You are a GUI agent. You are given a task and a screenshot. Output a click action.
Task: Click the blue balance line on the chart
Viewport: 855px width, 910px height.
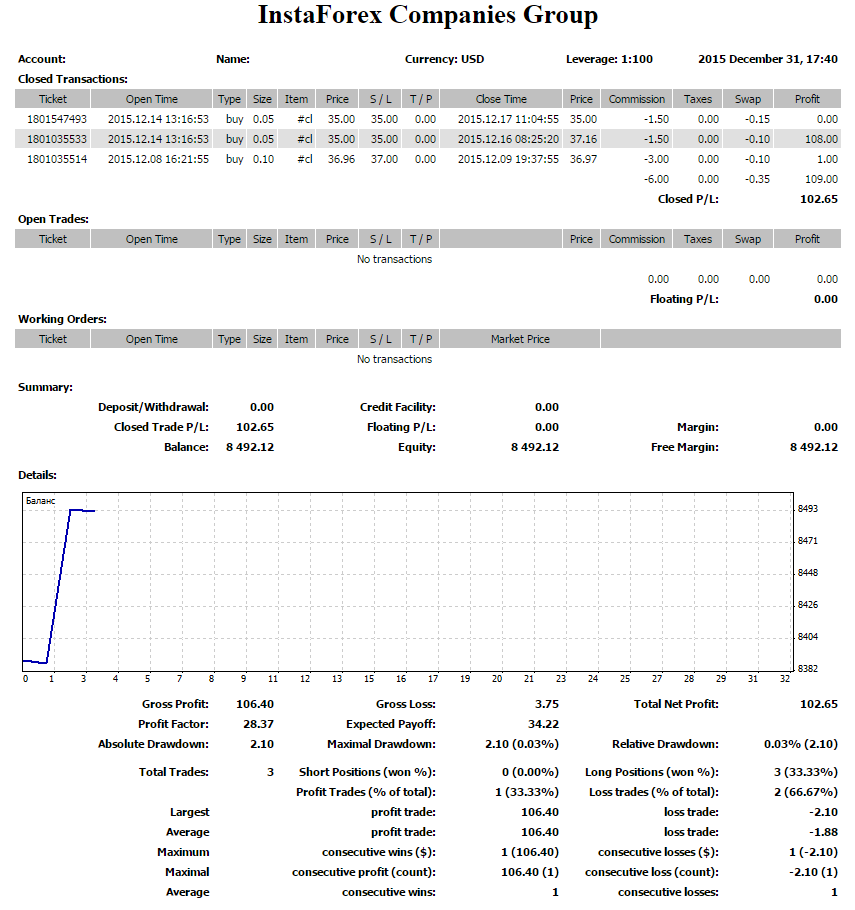[58, 586]
